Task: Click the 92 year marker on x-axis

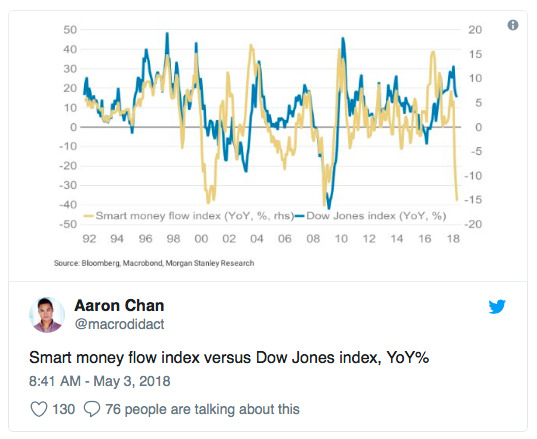Action: pyautogui.click(x=89, y=239)
